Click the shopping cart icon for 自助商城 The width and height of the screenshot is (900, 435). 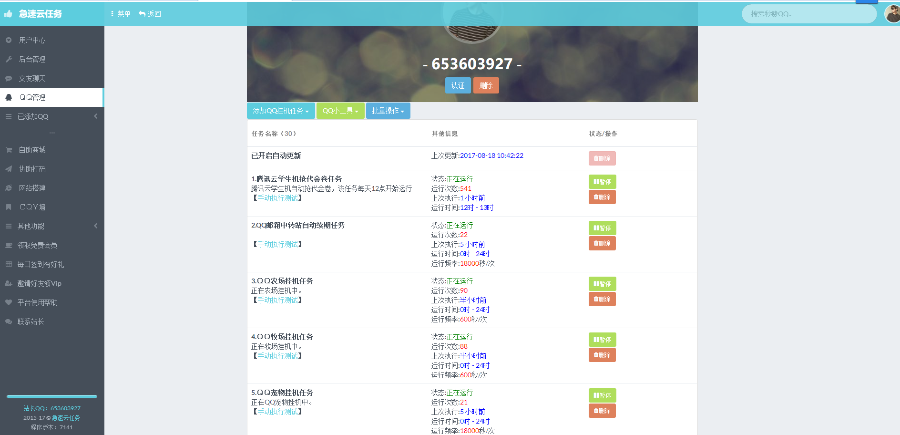coord(8,150)
